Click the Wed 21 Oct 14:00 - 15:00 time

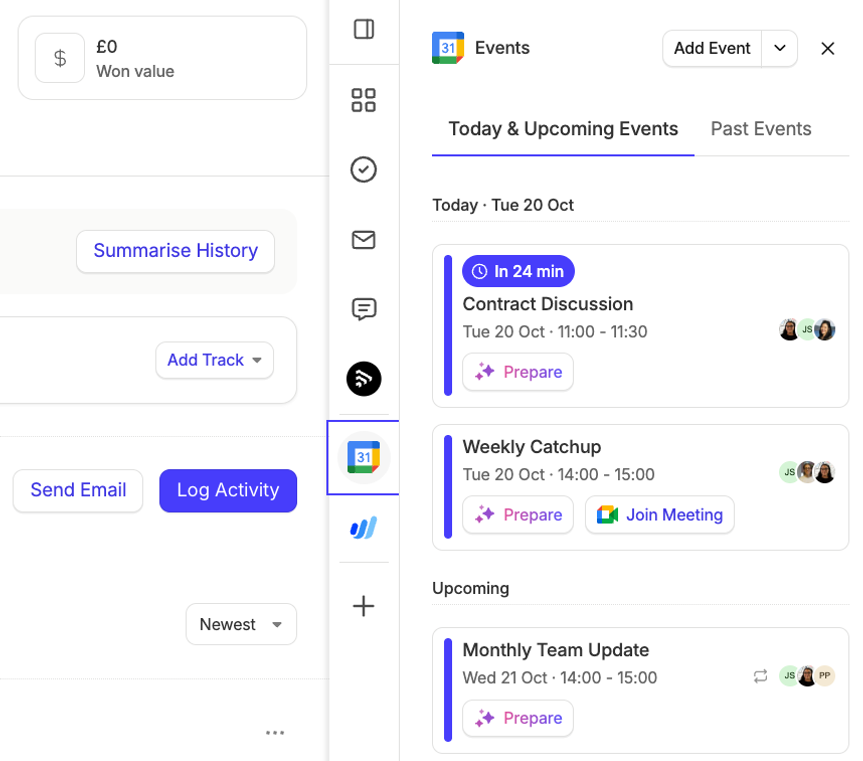click(x=560, y=678)
